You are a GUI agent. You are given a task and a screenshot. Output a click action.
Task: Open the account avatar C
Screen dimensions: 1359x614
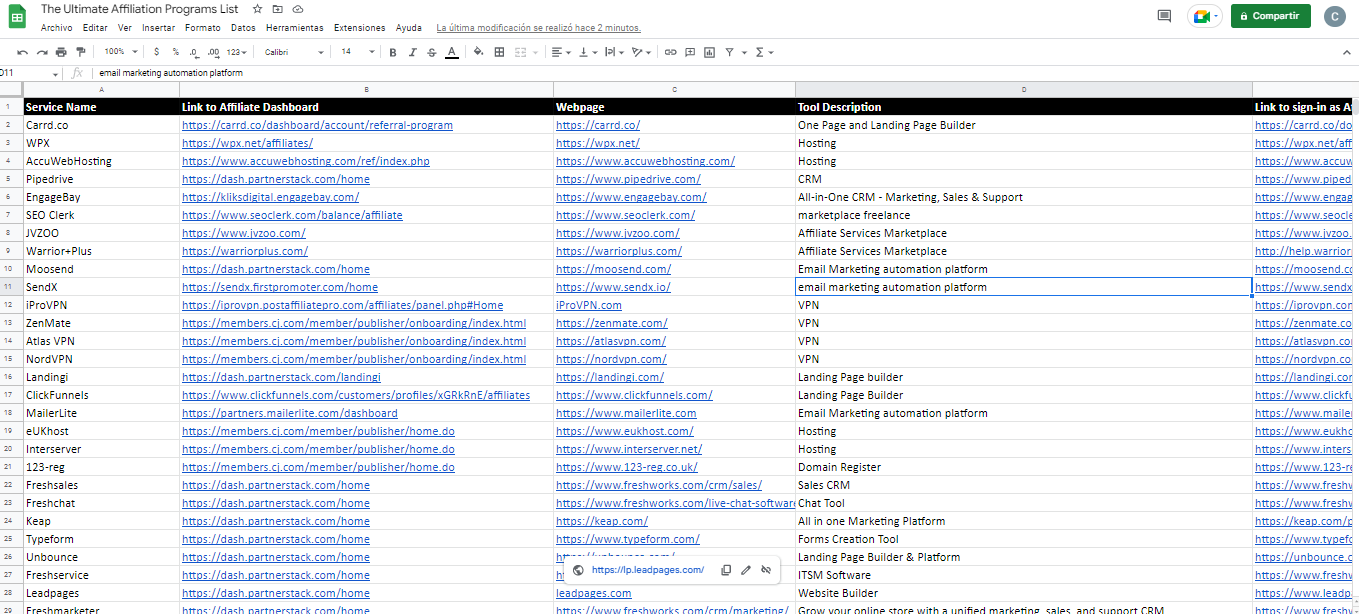click(x=1333, y=16)
